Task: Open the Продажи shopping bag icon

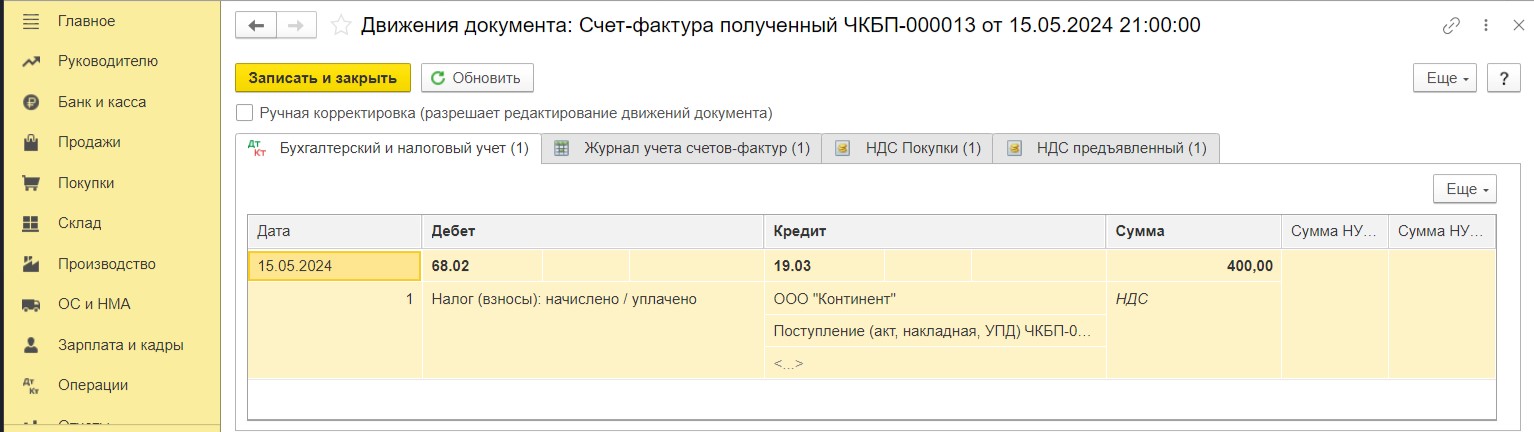Action: point(30,142)
